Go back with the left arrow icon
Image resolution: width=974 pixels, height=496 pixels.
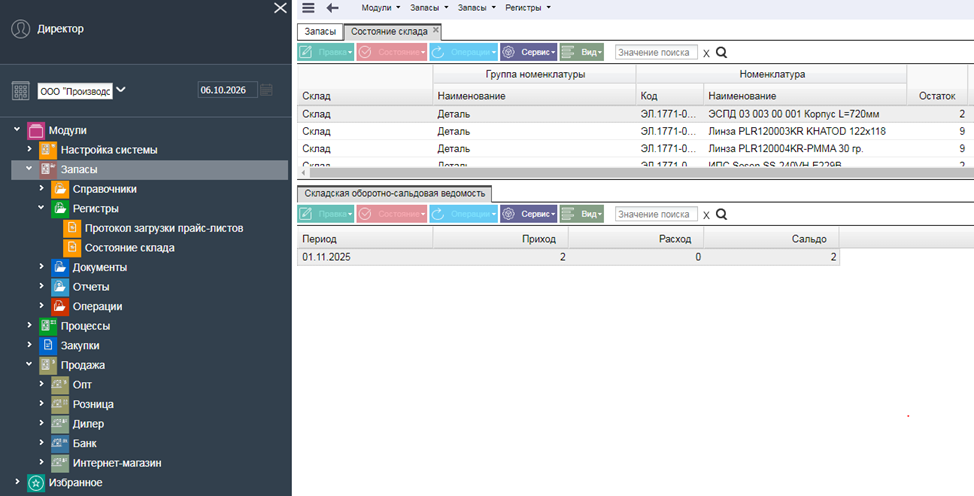tap(332, 8)
